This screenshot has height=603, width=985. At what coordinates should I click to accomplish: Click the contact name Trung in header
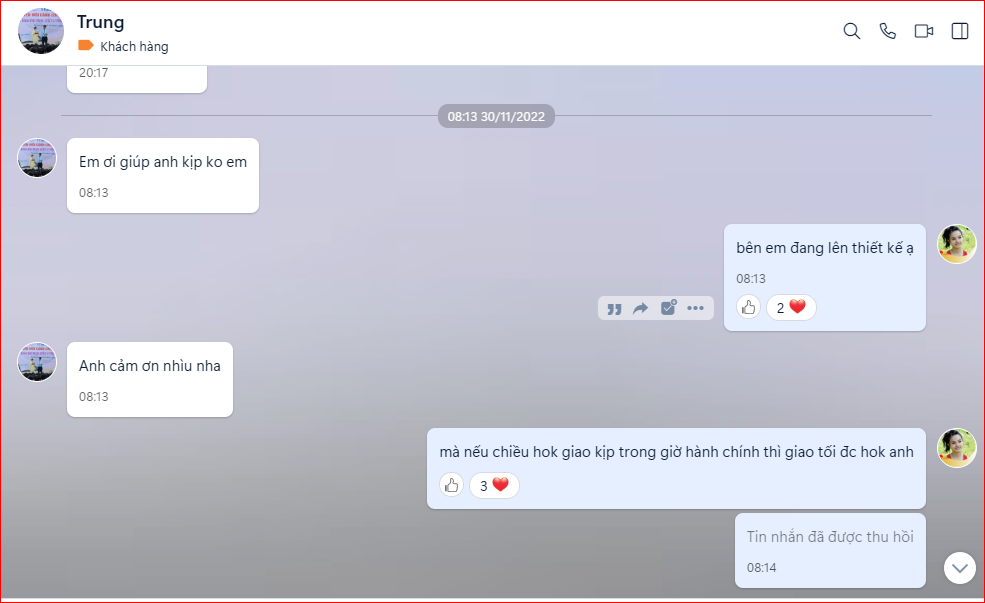(x=101, y=22)
